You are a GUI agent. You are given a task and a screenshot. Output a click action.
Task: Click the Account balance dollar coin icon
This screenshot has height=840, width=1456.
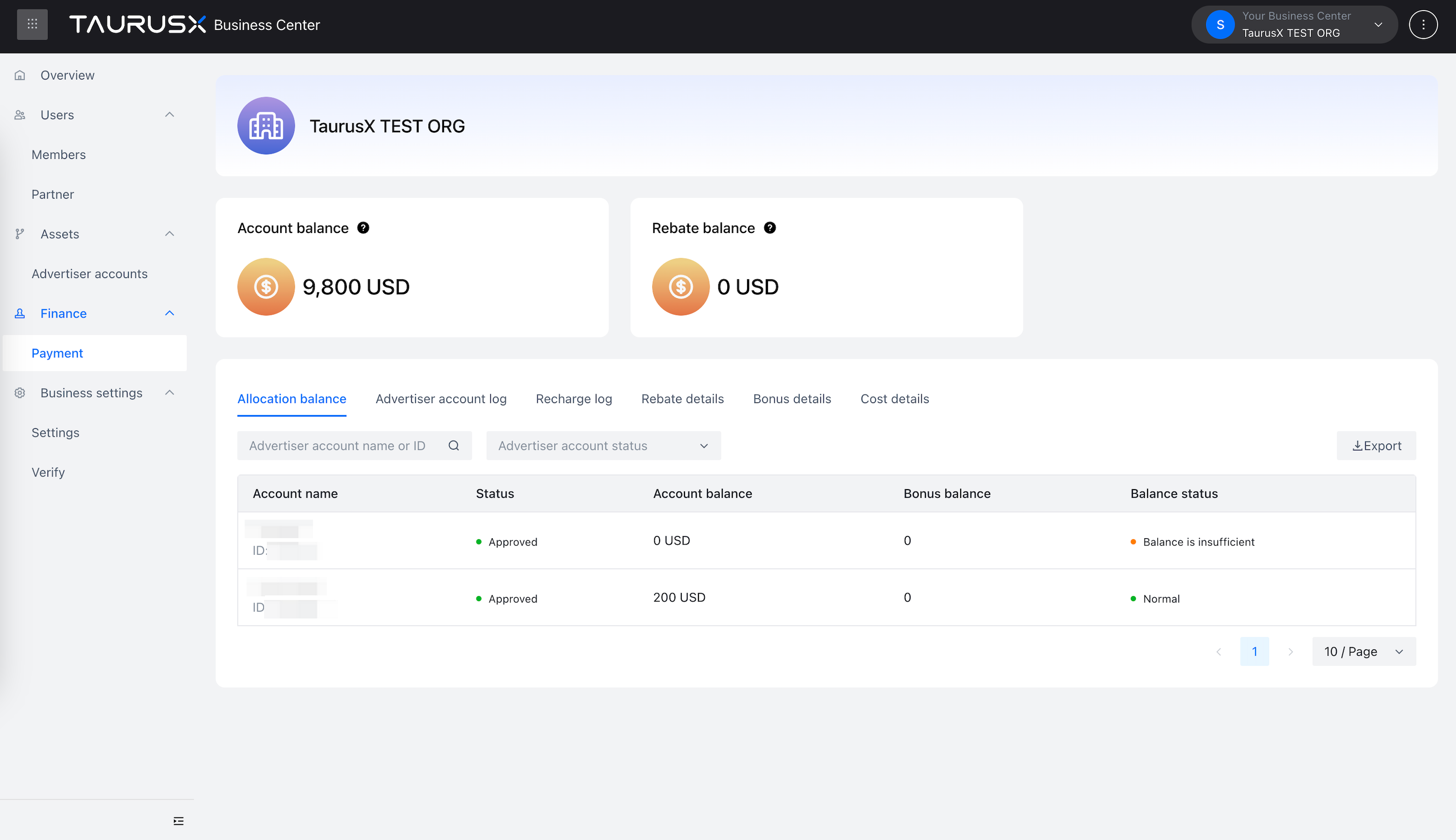[266, 287]
